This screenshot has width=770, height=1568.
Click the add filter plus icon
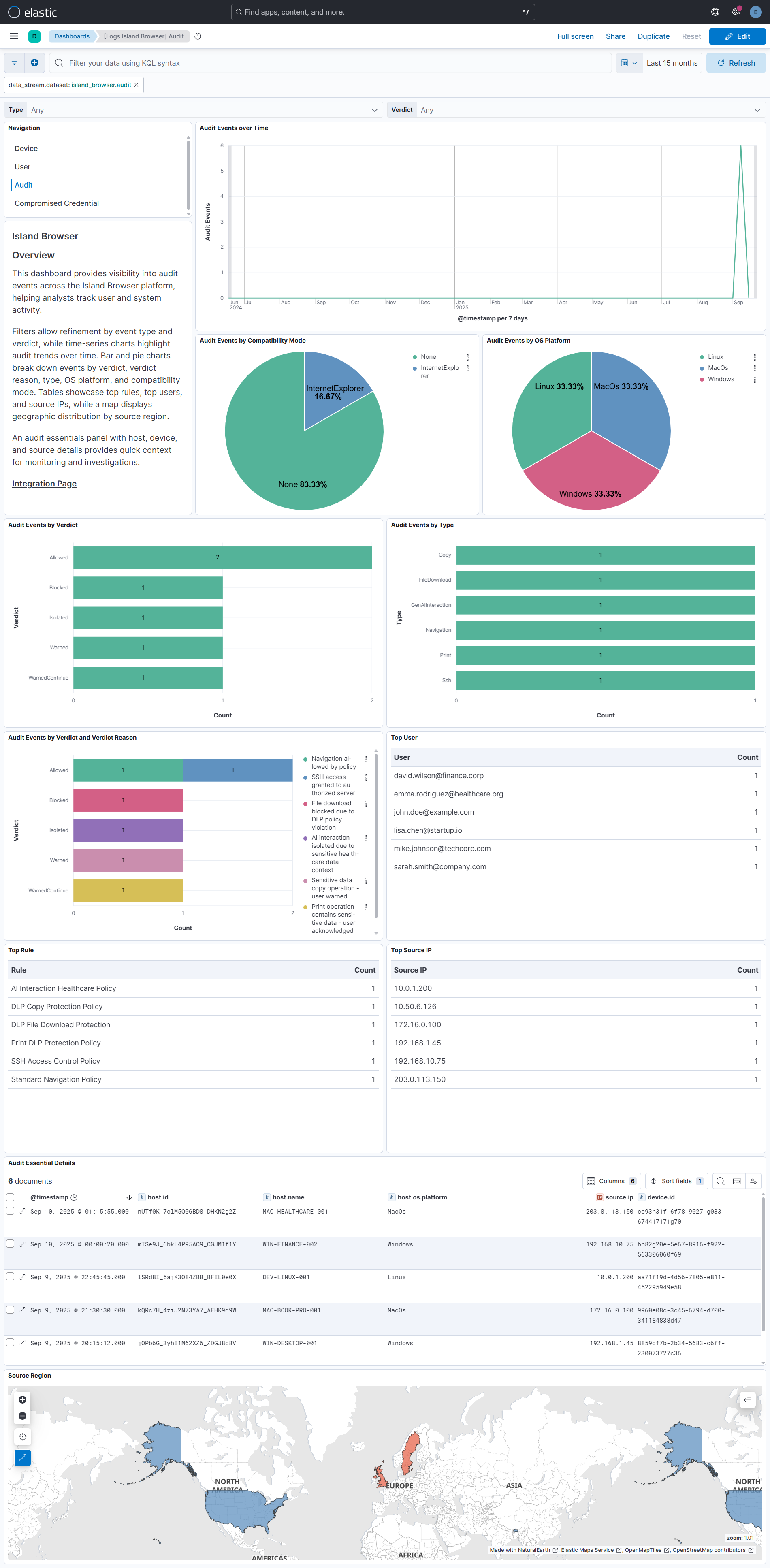tap(34, 63)
